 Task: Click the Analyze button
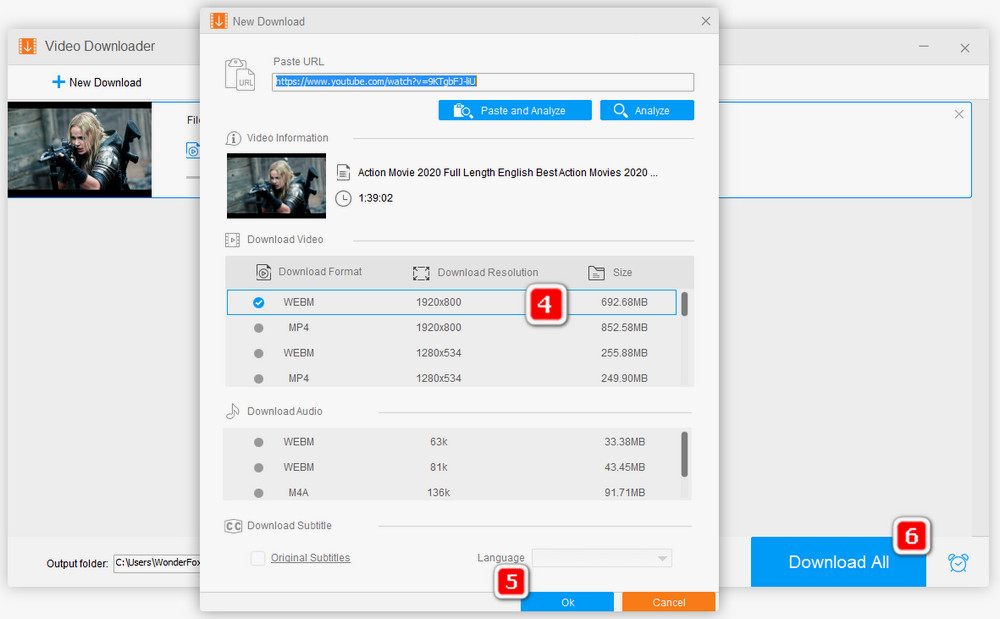(646, 110)
